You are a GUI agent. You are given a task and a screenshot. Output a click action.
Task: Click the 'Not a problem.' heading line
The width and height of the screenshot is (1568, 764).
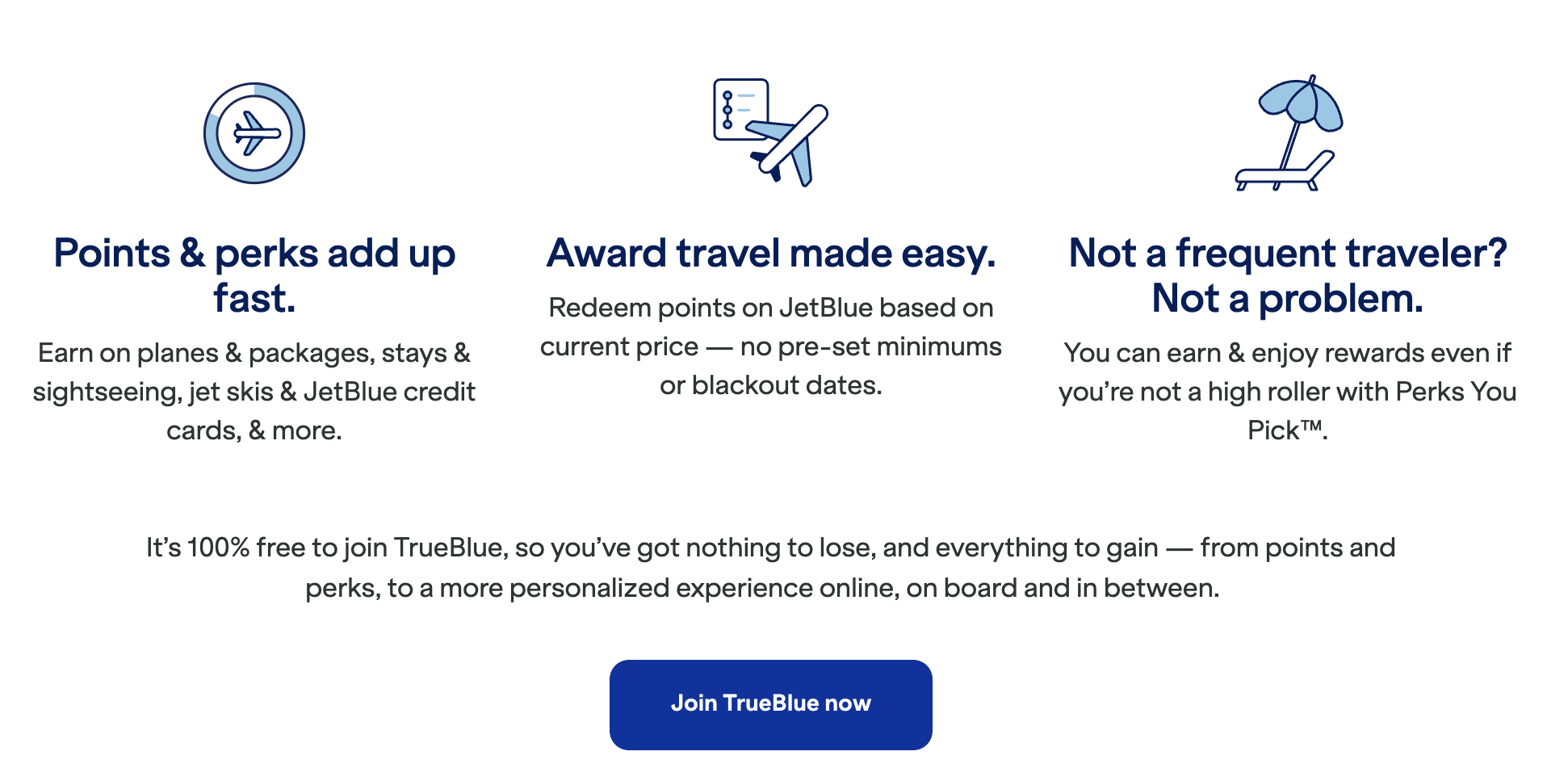[1287, 298]
